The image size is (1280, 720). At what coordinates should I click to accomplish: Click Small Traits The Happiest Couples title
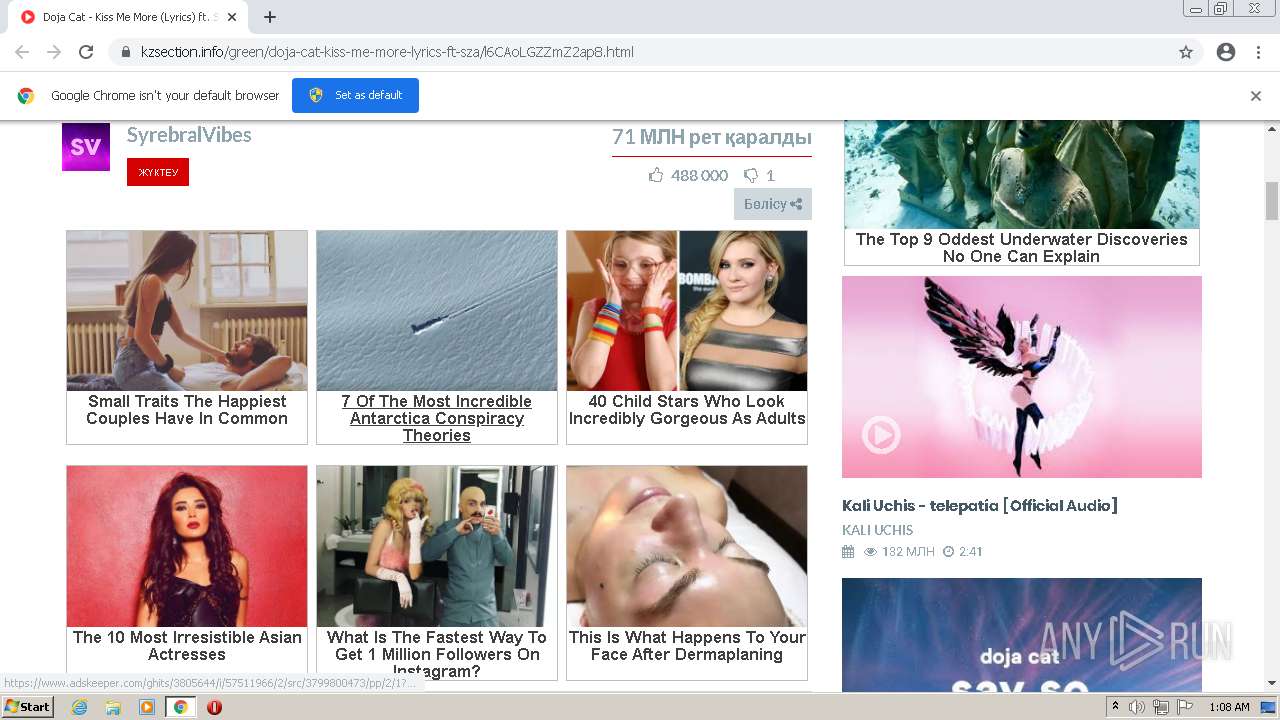pyautogui.click(x=187, y=410)
